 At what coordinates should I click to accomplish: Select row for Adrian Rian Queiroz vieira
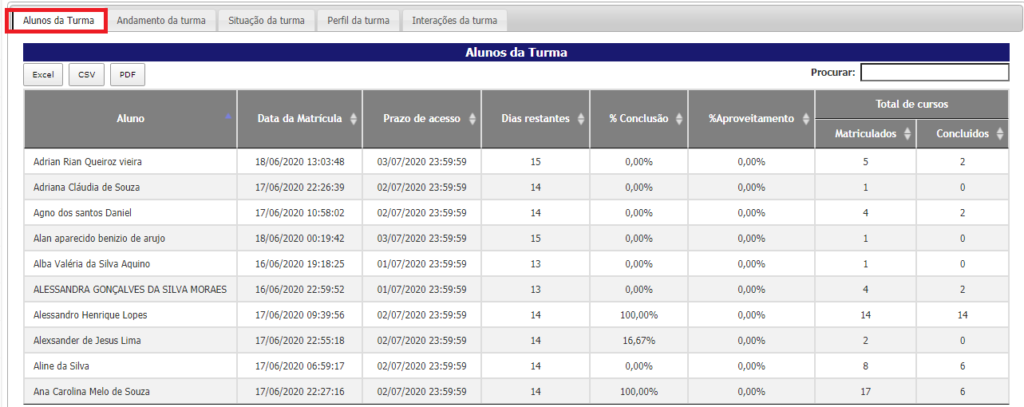[89, 161]
